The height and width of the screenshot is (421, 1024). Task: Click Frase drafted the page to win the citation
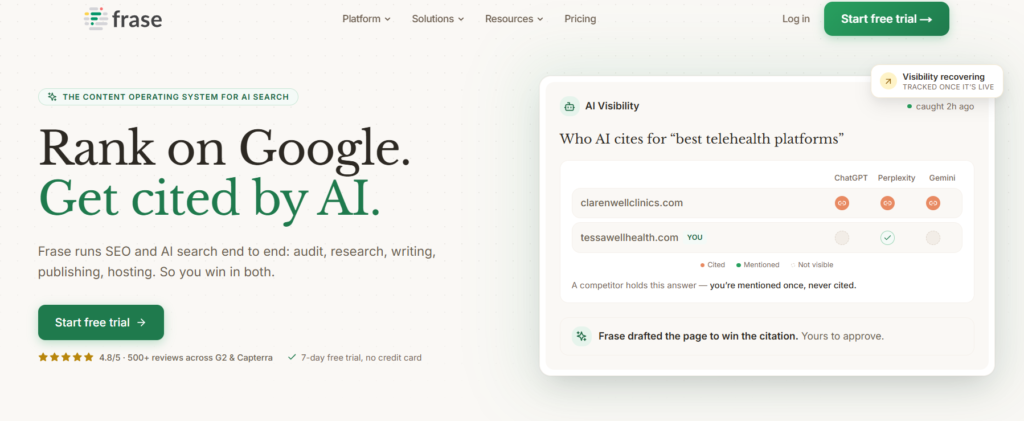(698, 336)
